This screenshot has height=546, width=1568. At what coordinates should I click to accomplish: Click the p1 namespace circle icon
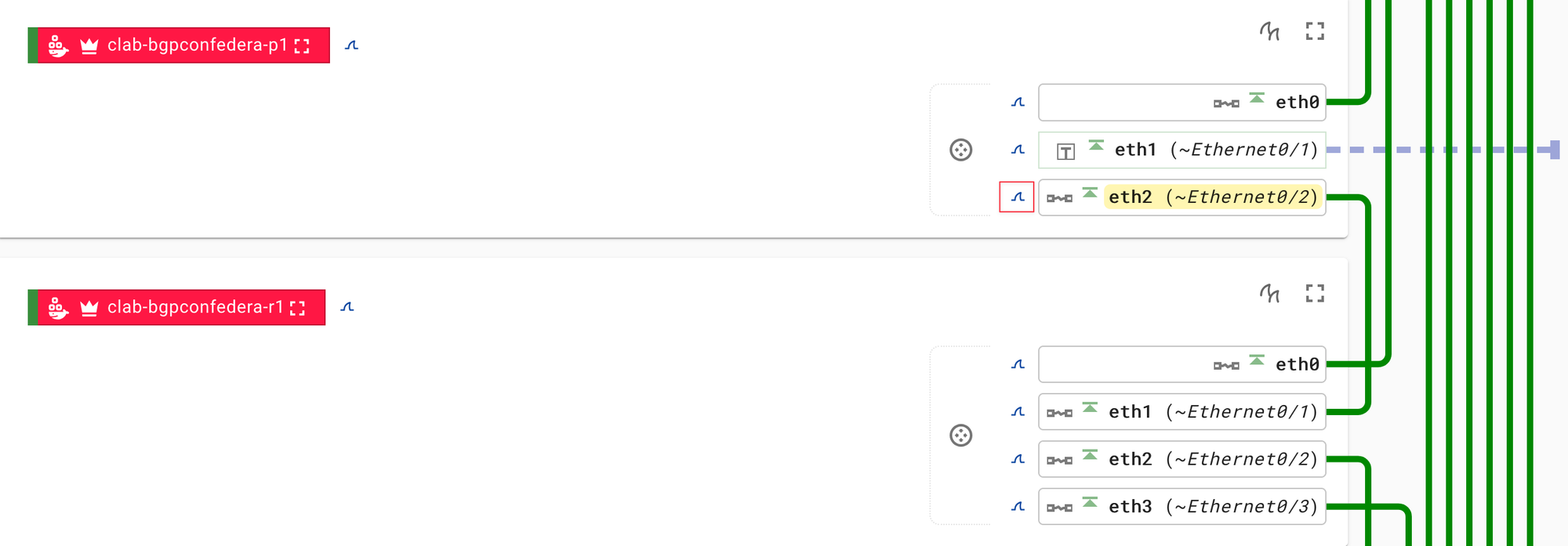(x=960, y=150)
